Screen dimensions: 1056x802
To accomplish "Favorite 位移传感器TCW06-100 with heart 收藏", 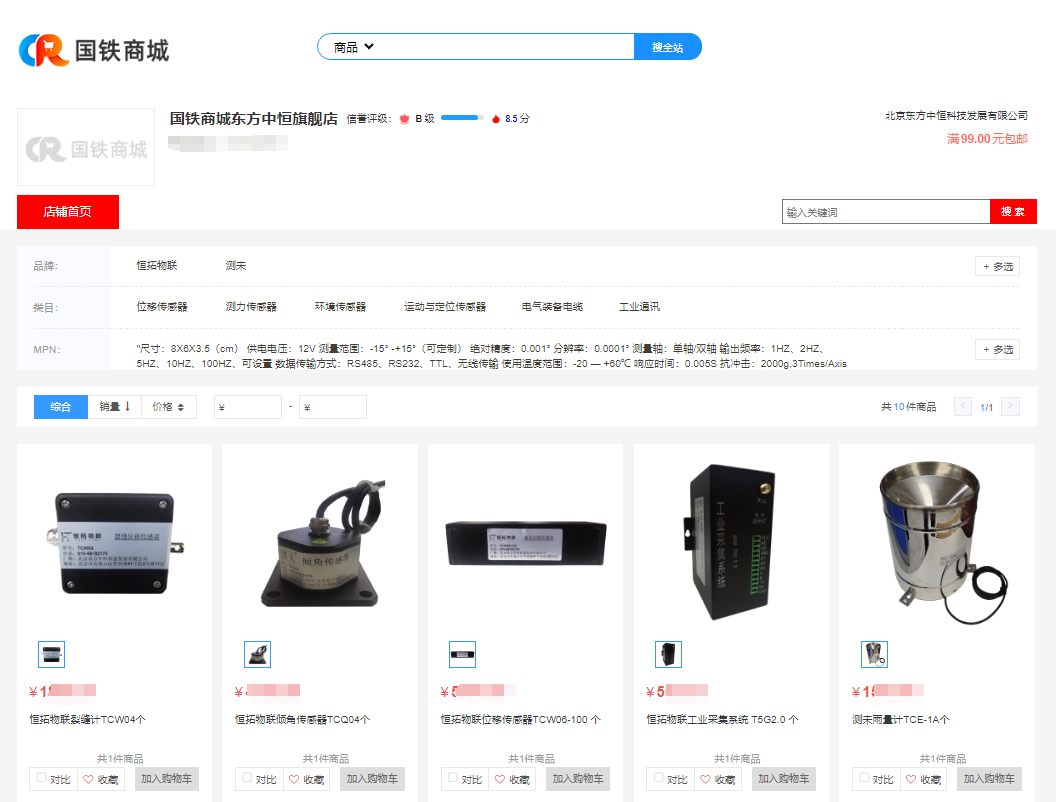I will click(513, 779).
